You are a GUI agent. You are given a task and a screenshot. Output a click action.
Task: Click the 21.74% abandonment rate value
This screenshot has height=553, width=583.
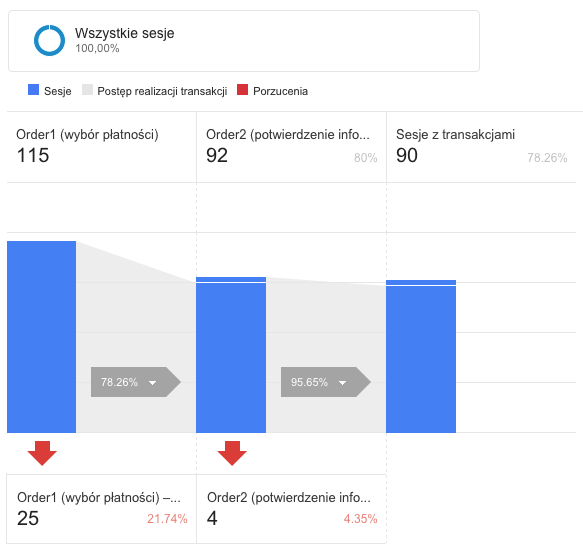point(167,518)
